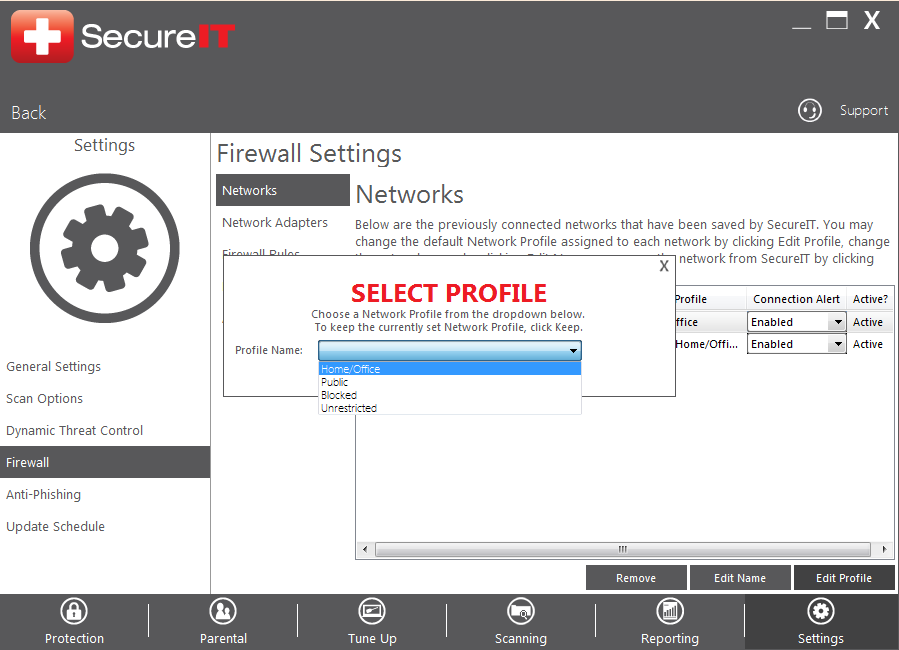Switch to the Networks tab
Viewport: 899px width, 650px height.
pos(283,190)
